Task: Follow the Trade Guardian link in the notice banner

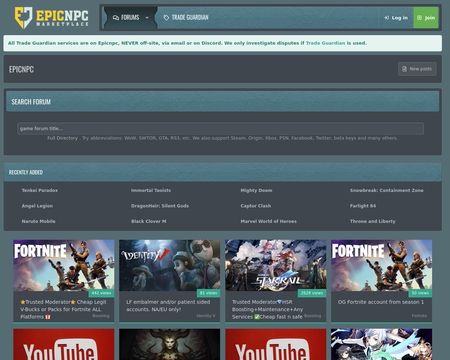Action: click(x=325, y=43)
